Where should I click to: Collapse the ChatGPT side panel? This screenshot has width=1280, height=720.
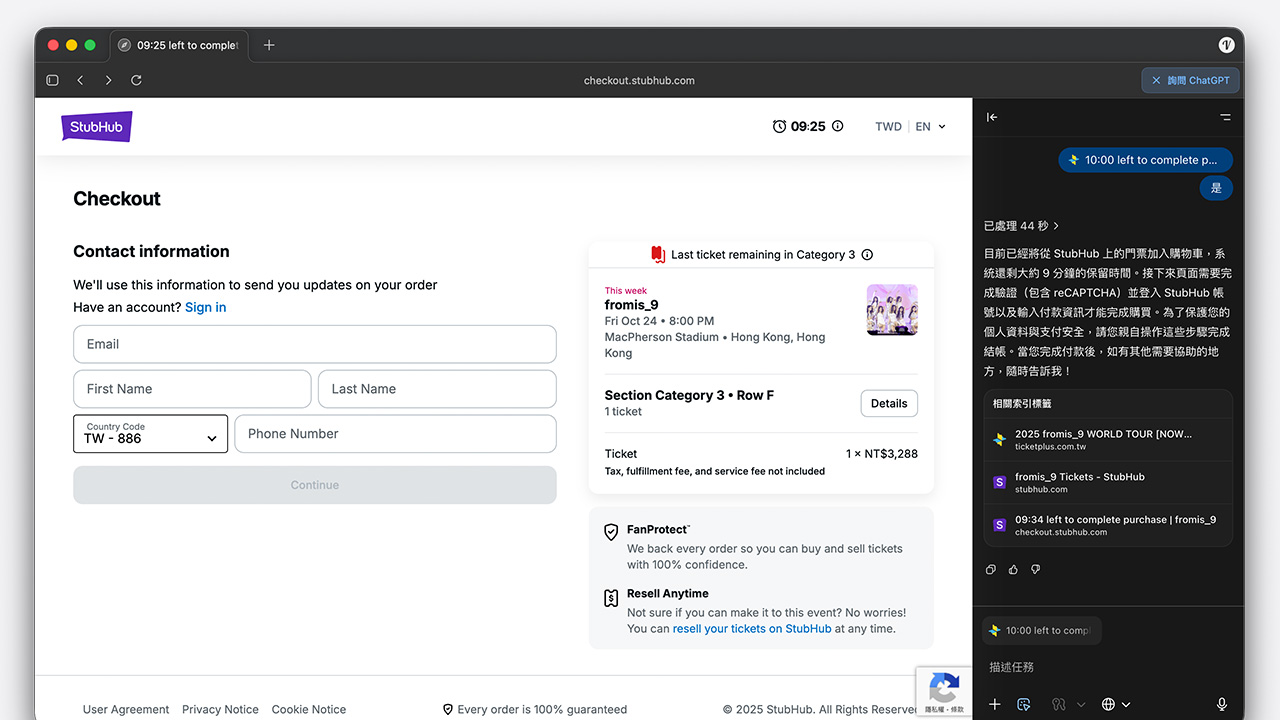[x=992, y=117]
